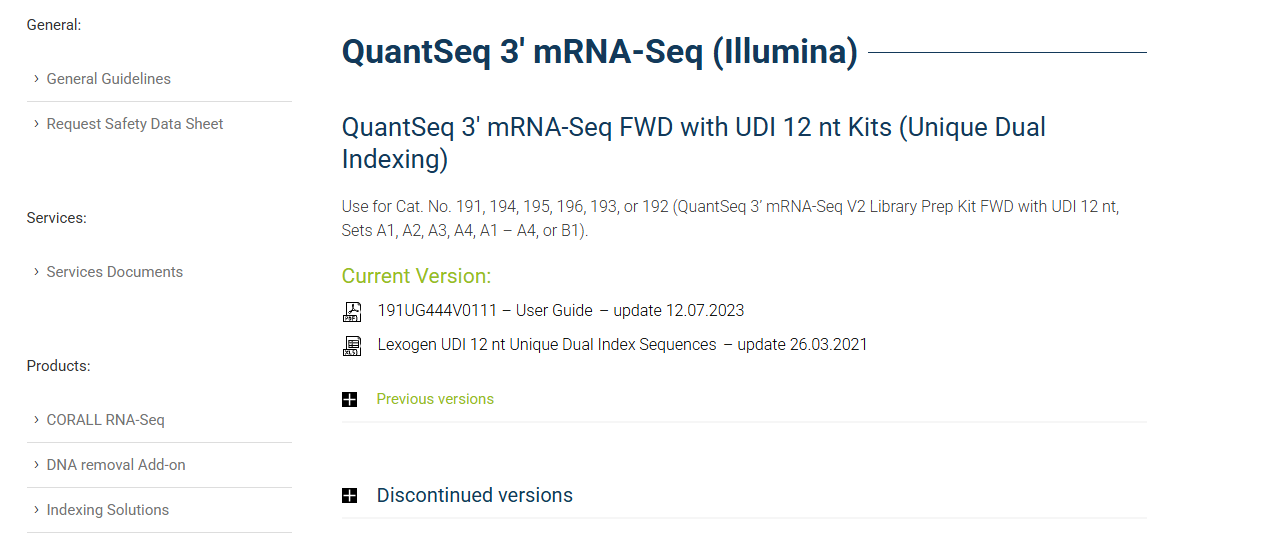Image resolution: width=1266 pixels, height=533 pixels.
Task: Click the chevron arrow before DNA removal Add-on
Action: [x=36, y=465]
